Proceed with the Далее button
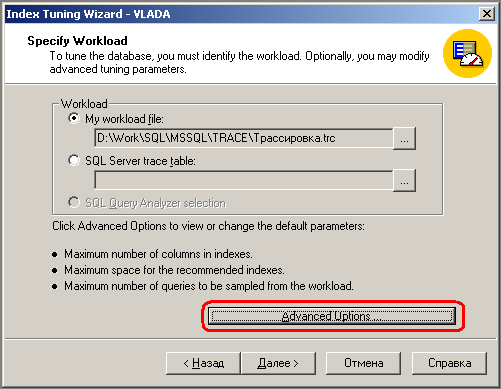The height and width of the screenshot is (389, 501). (278, 363)
